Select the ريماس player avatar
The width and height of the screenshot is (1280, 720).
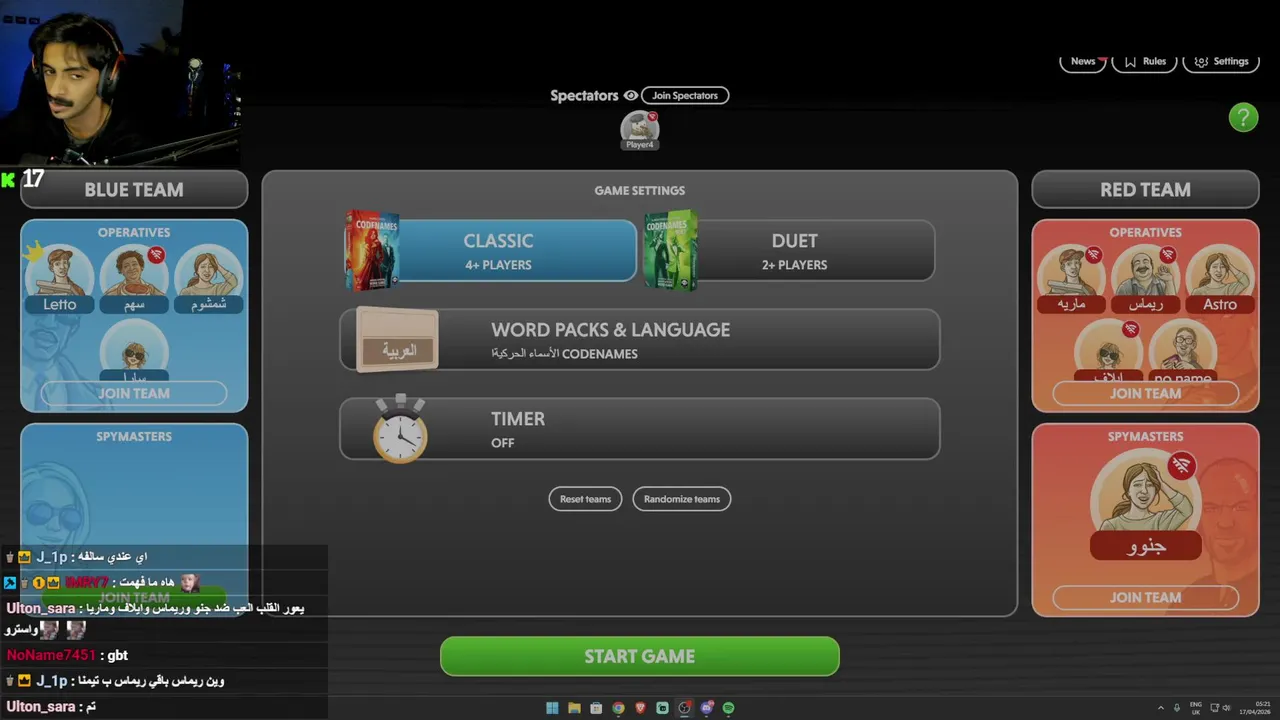pos(1146,279)
